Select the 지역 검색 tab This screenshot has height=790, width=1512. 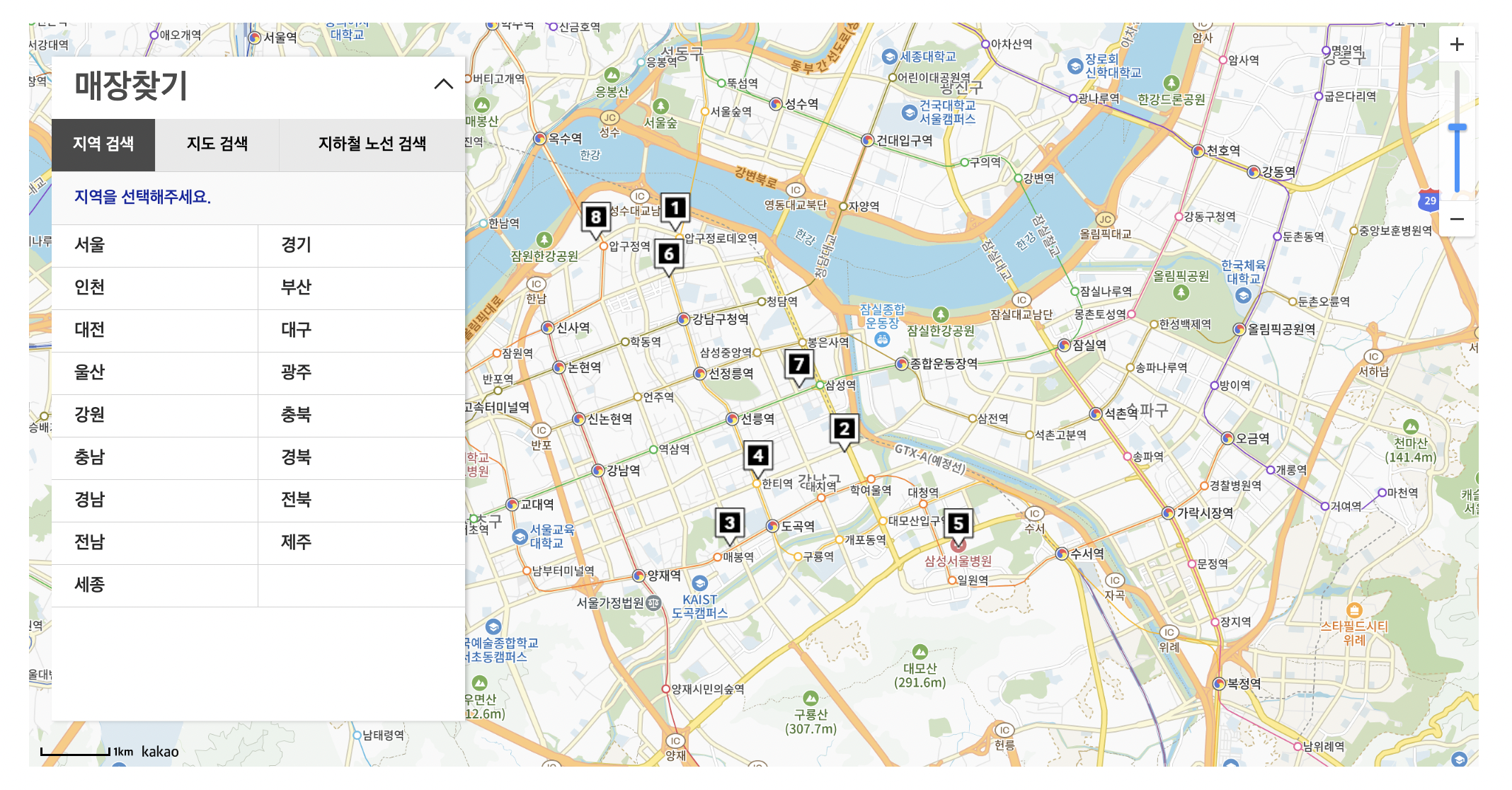coord(103,144)
